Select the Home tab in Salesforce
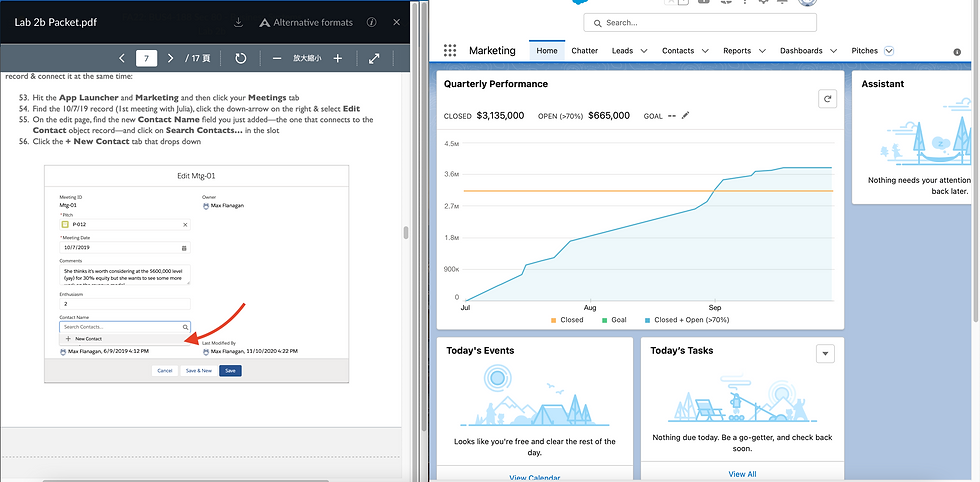This screenshot has width=980, height=482. coord(547,51)
